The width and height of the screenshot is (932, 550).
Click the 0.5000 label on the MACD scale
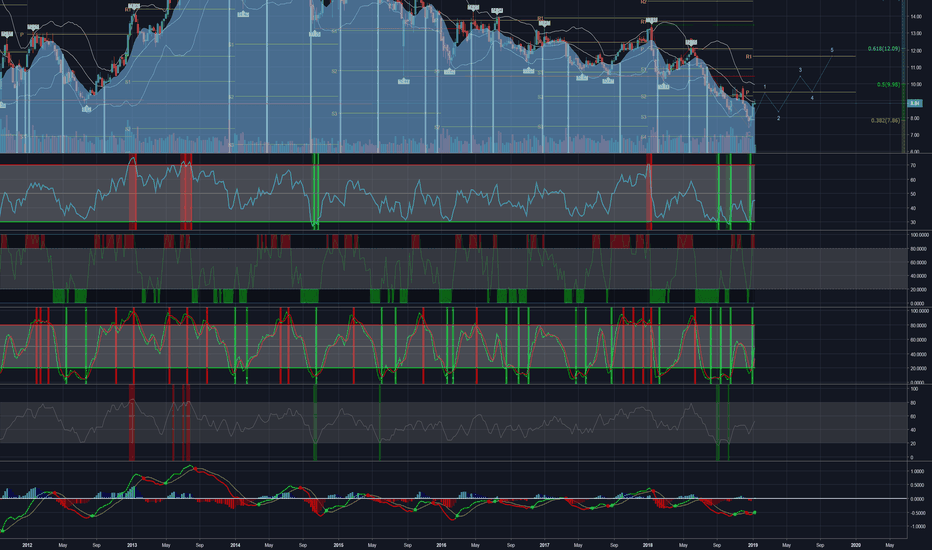tap(918, 485)
